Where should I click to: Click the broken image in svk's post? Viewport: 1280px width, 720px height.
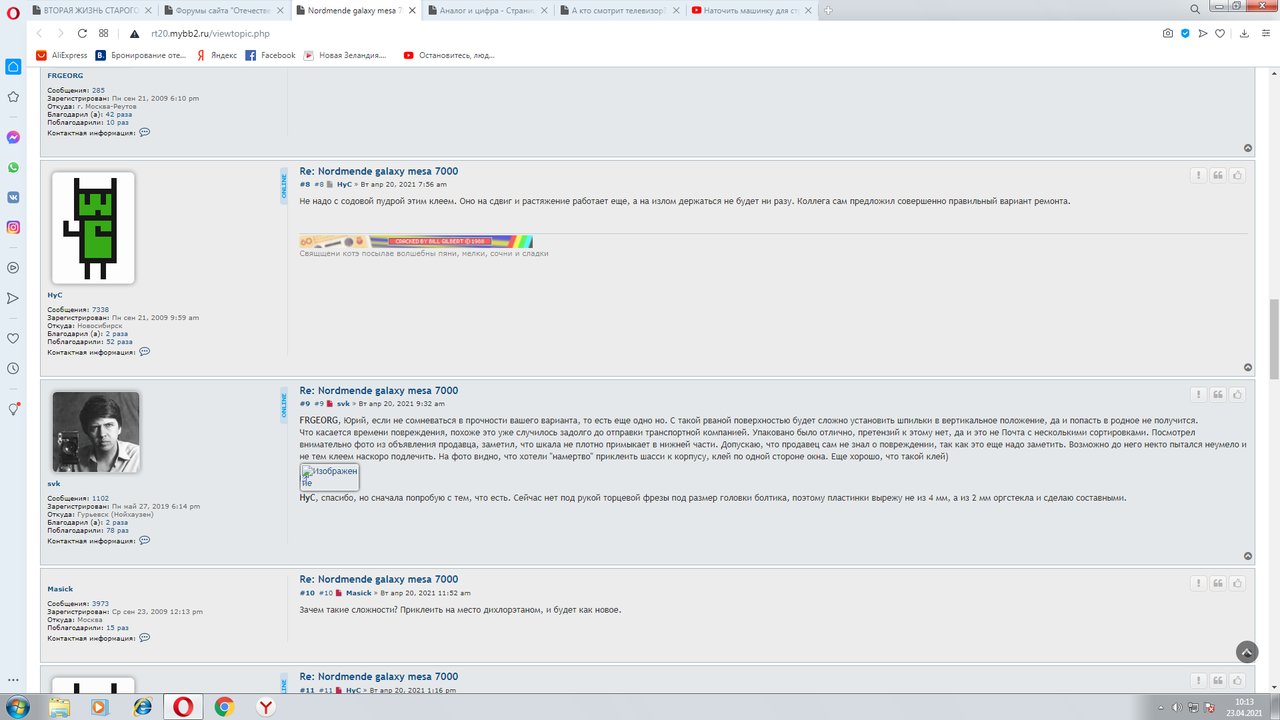click(329, 476)
